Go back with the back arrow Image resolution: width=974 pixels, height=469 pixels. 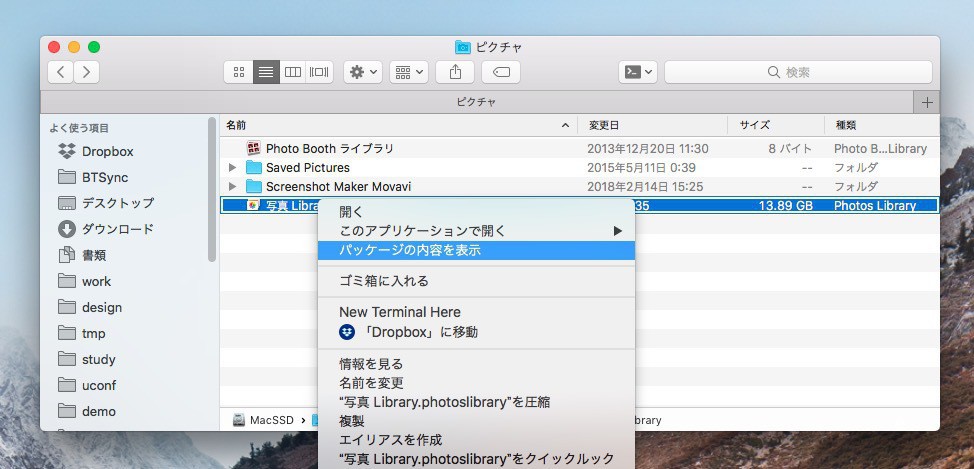[61, 72]
